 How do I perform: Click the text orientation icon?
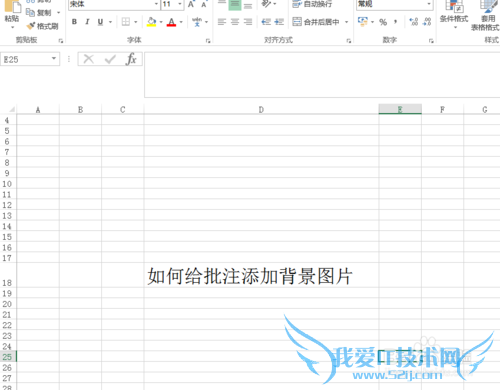click(266, 4)
